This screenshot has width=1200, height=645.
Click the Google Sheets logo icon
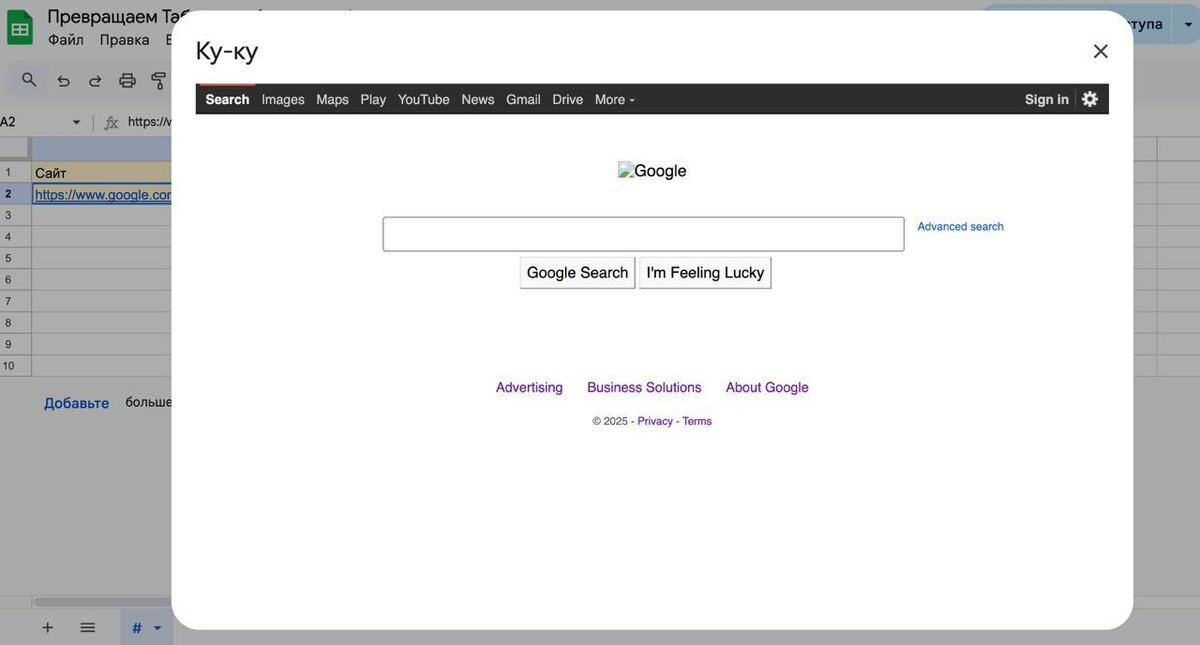[x=20, y=28]
